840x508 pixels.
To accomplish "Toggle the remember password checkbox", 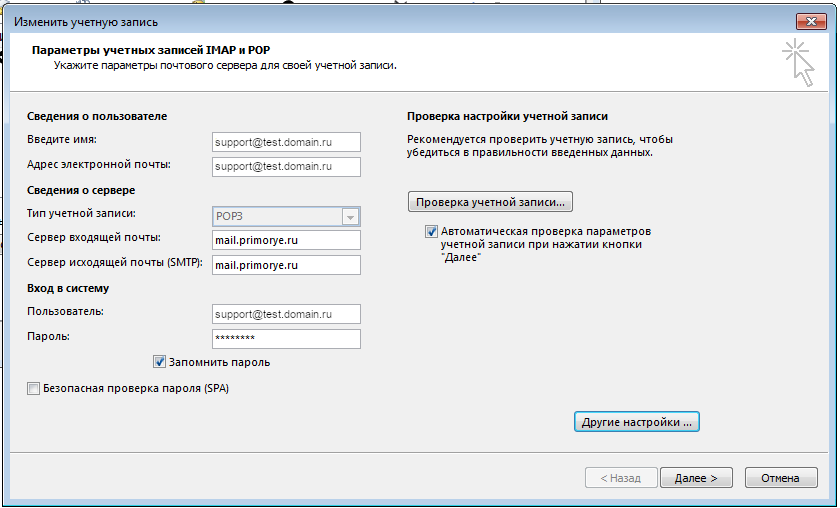I will pos(159,362).
